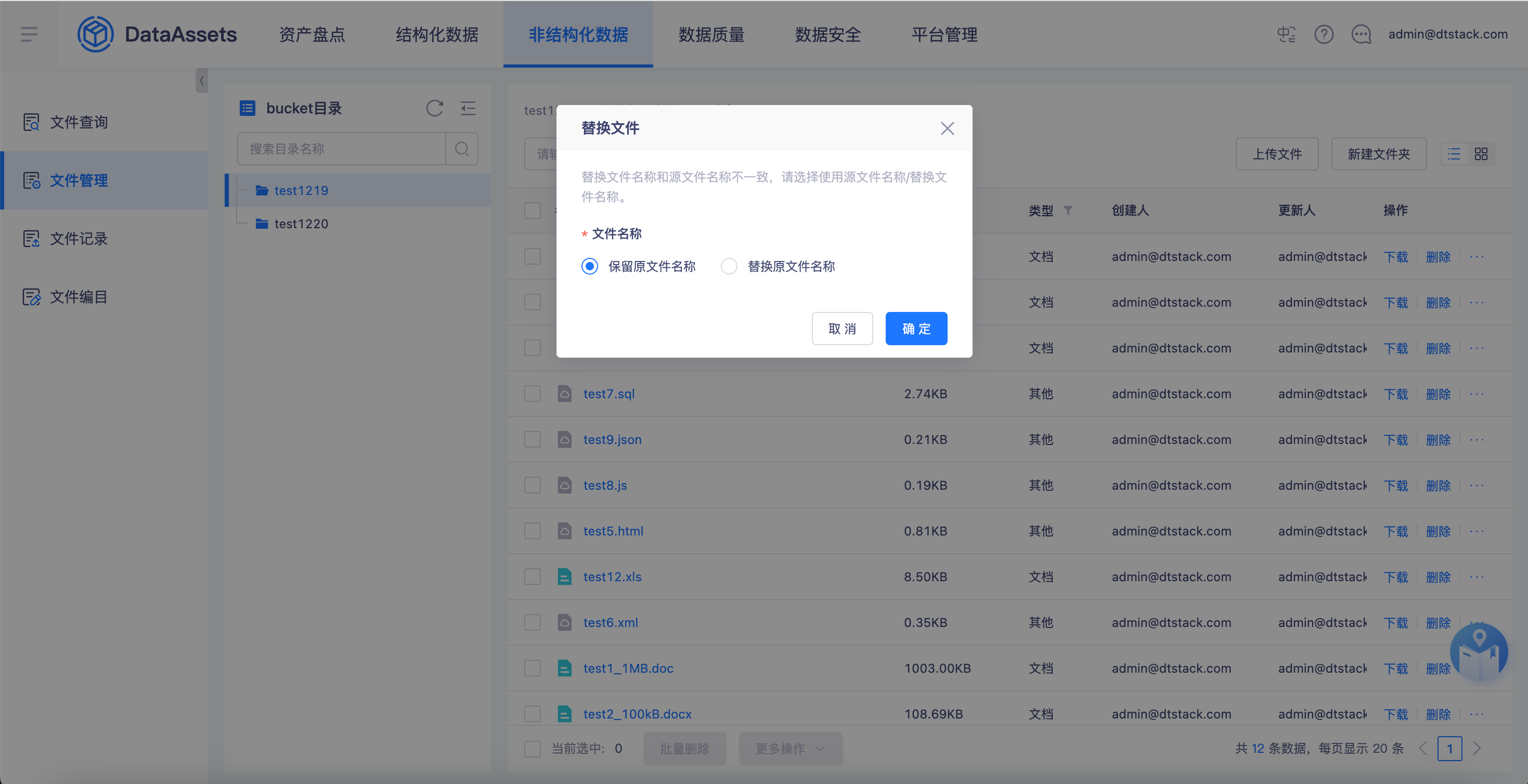Viewport: 1528px width, 784px height.
Task: Collapse the bucket directory panel icon
Action: click(x=468, y=108)
